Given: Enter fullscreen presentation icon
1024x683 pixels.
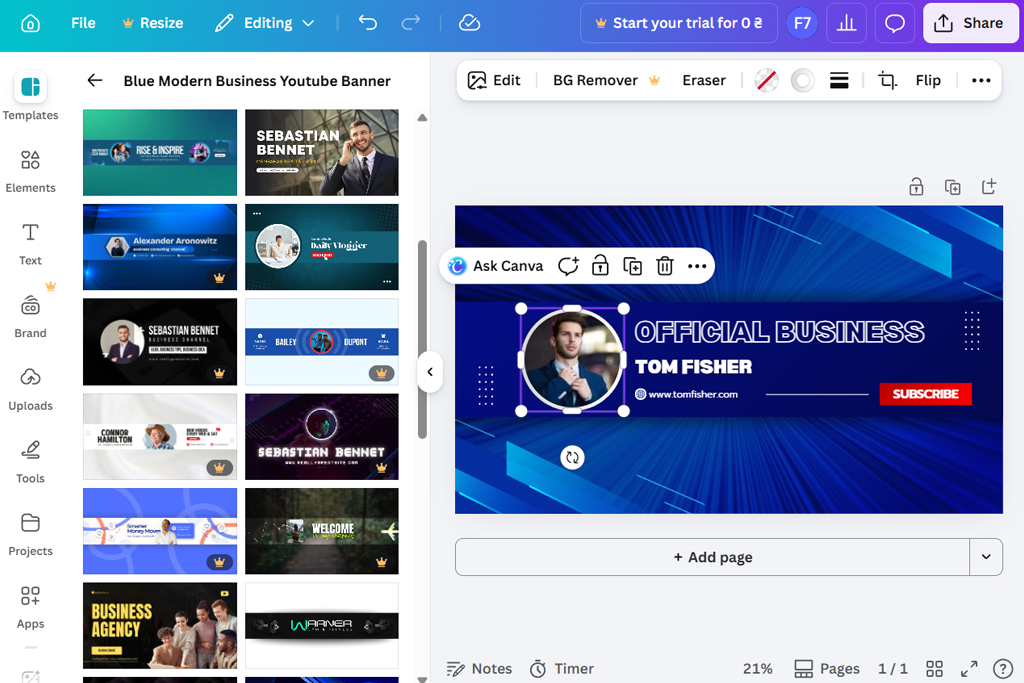Looking at the screenshot, I should 969,669.
